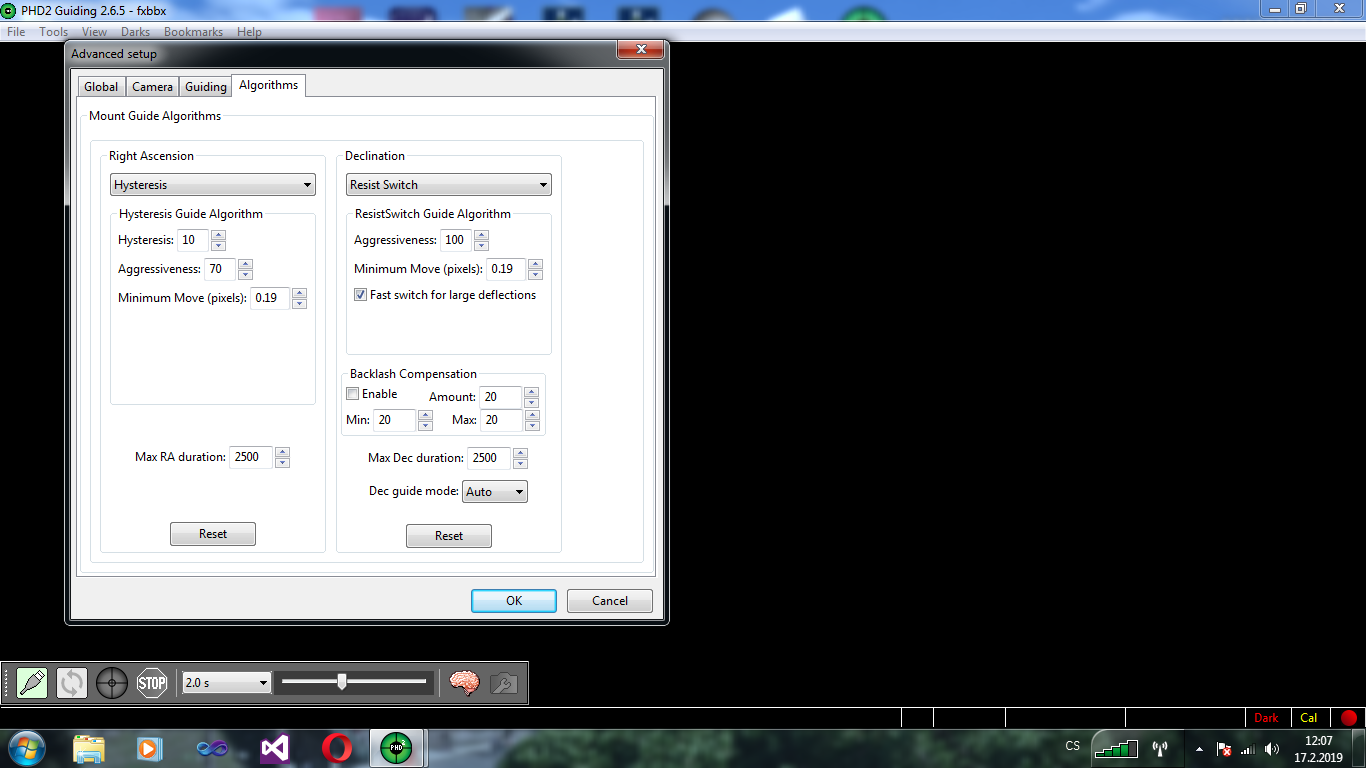The width and height of the screenshot is (1366, 768).
Task: Uncheck Fast switch for large deflections
Action: (x=361, y=295)
